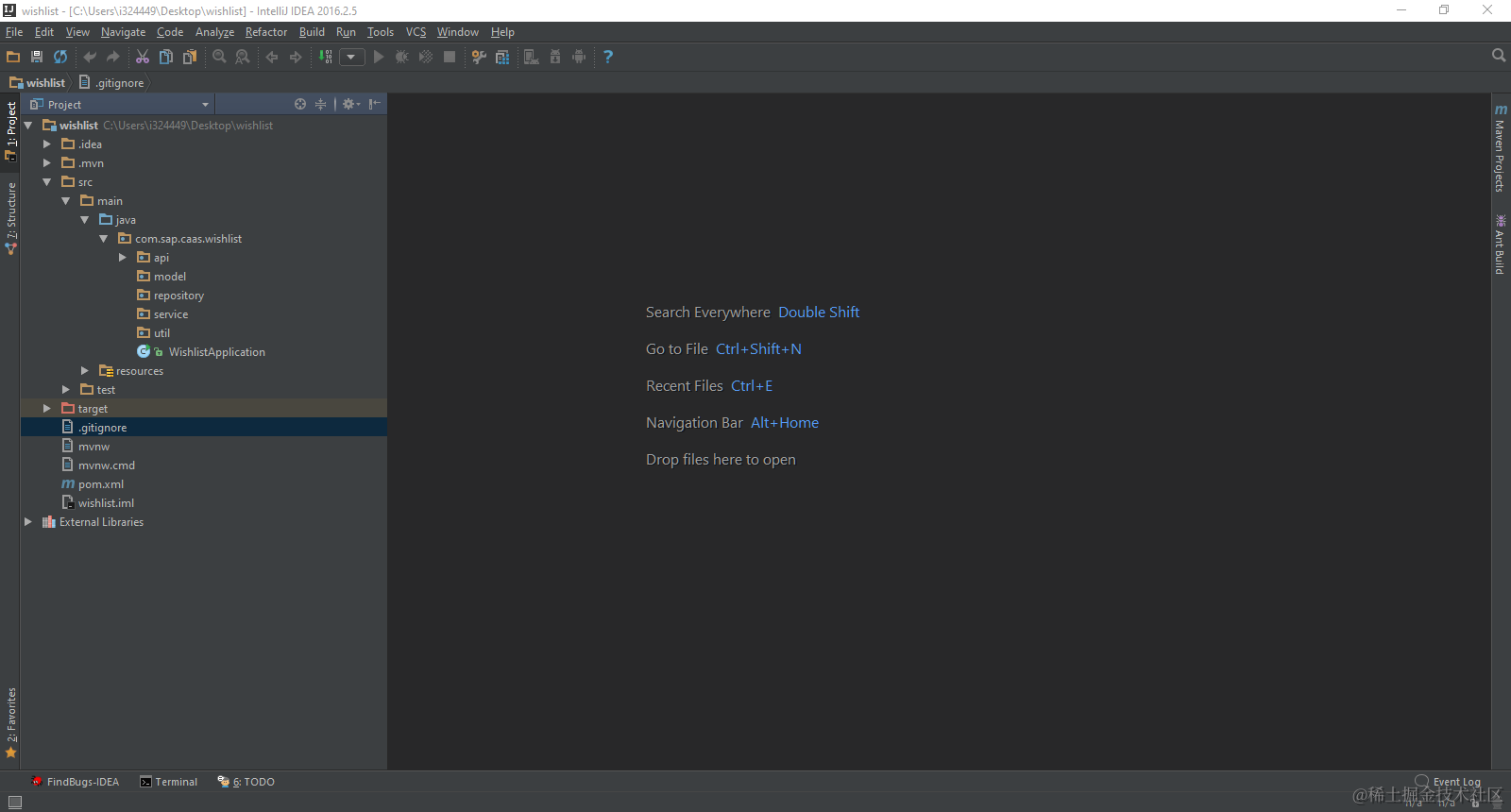Click the Android Device Monitor icon
Image resolution: width=1511 pixels, height=812 pixels.
(579, 57)
